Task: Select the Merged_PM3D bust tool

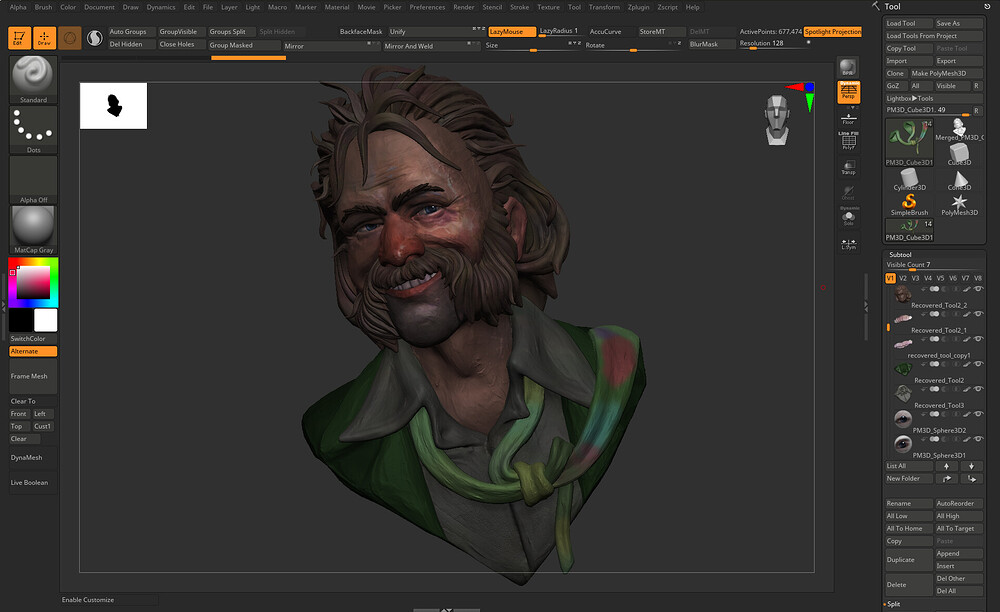Action: tap(959, 129)
